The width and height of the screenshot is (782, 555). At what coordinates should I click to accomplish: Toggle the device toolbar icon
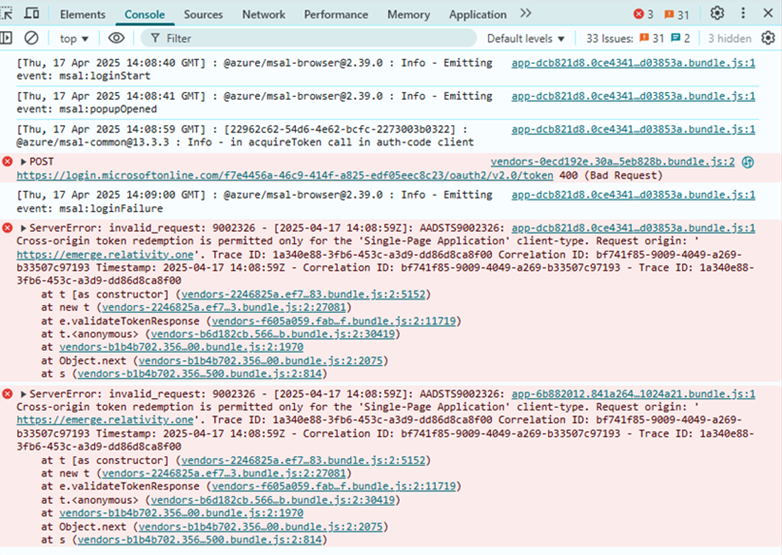31,13
